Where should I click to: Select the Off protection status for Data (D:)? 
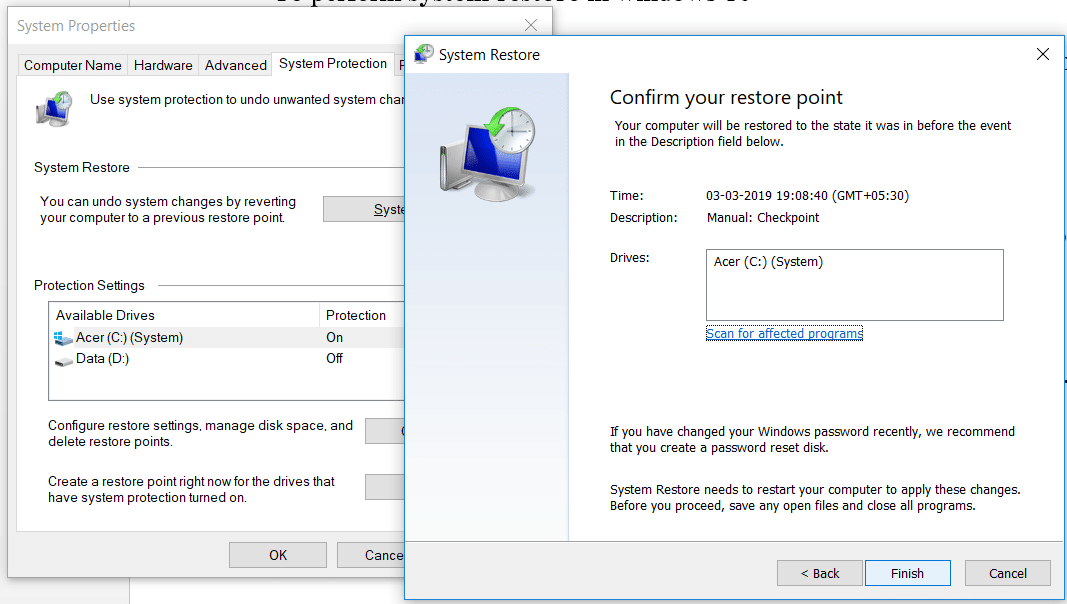click(335, 359)
